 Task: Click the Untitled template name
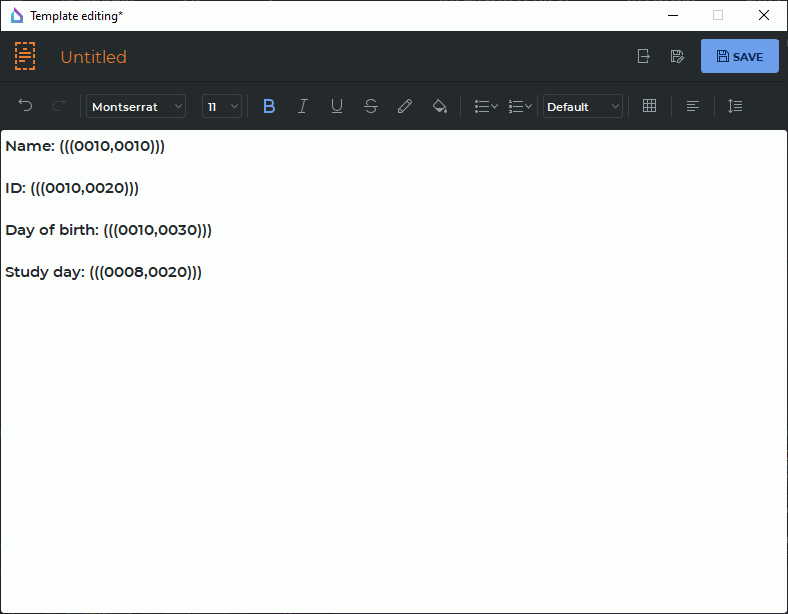pos(93,57)
